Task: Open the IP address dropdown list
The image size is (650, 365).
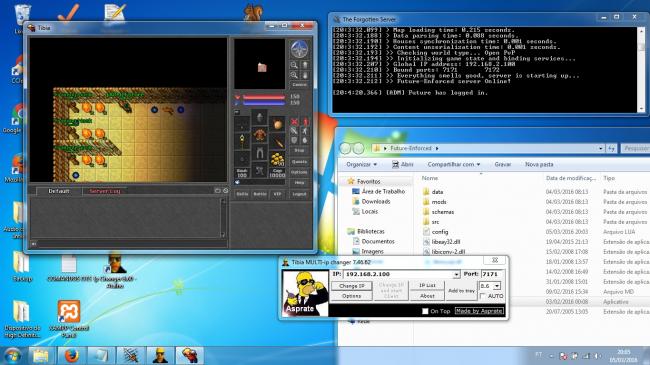Action: pyautogui.click(x=456, y=274)
